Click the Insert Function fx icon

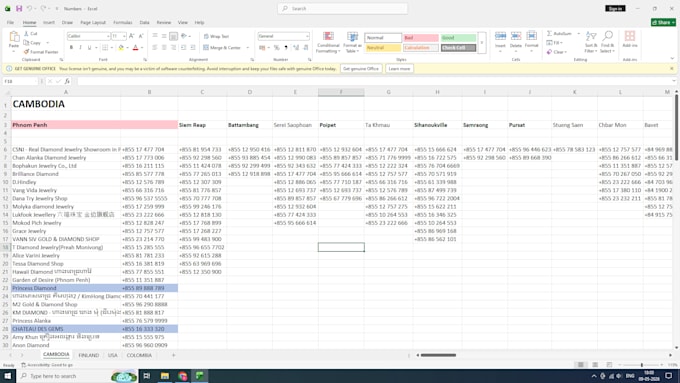coord(67,81)
